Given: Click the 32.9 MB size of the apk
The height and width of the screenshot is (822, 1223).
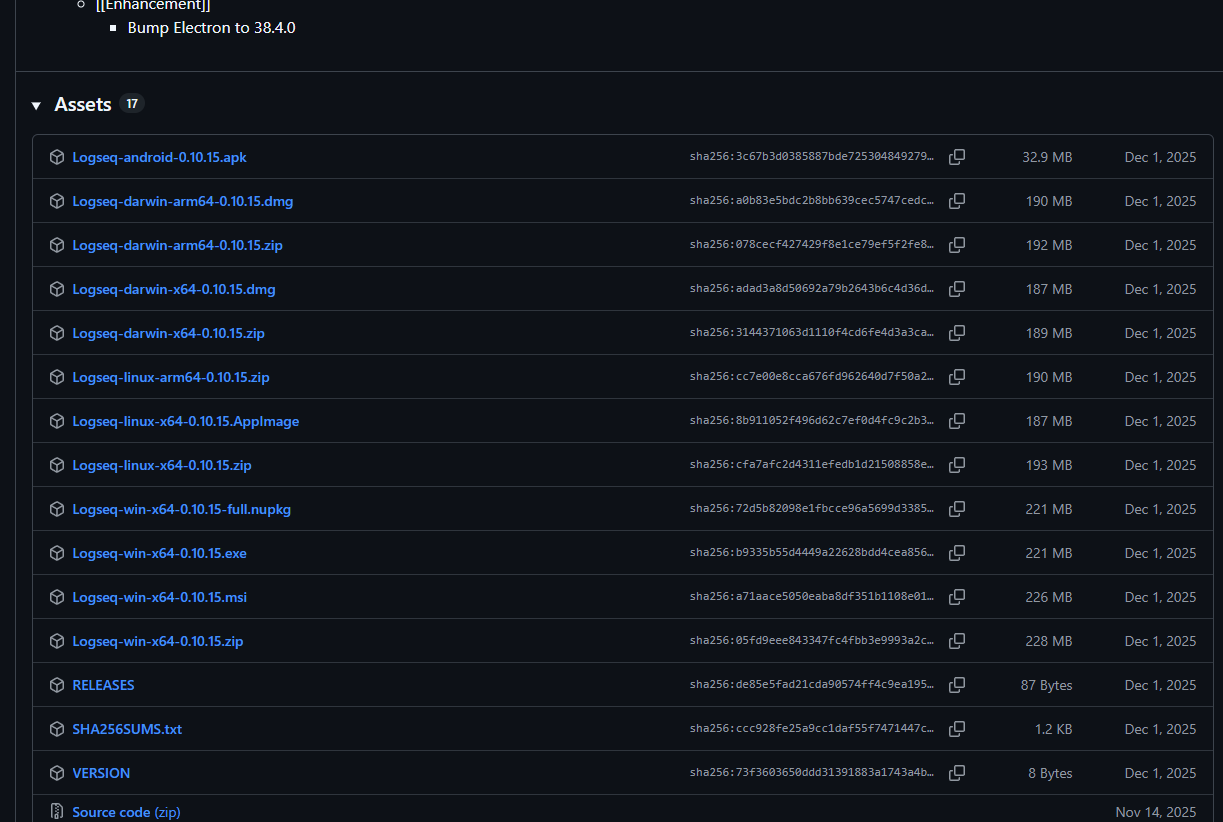Looking at the screenshot, I should pos(1047,157).
